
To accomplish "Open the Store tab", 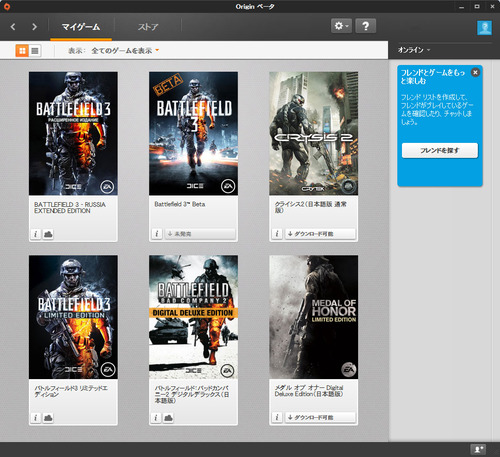I will coord(148,27).
